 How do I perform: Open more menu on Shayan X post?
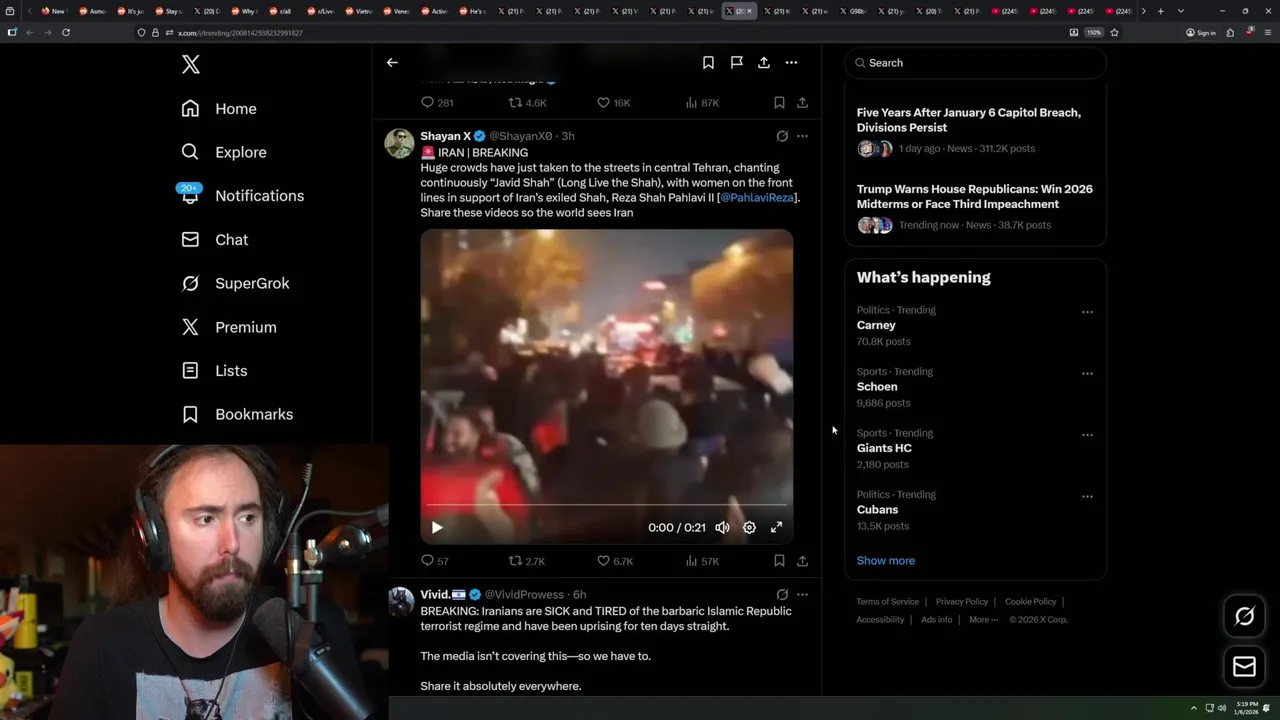pos(802,136)
